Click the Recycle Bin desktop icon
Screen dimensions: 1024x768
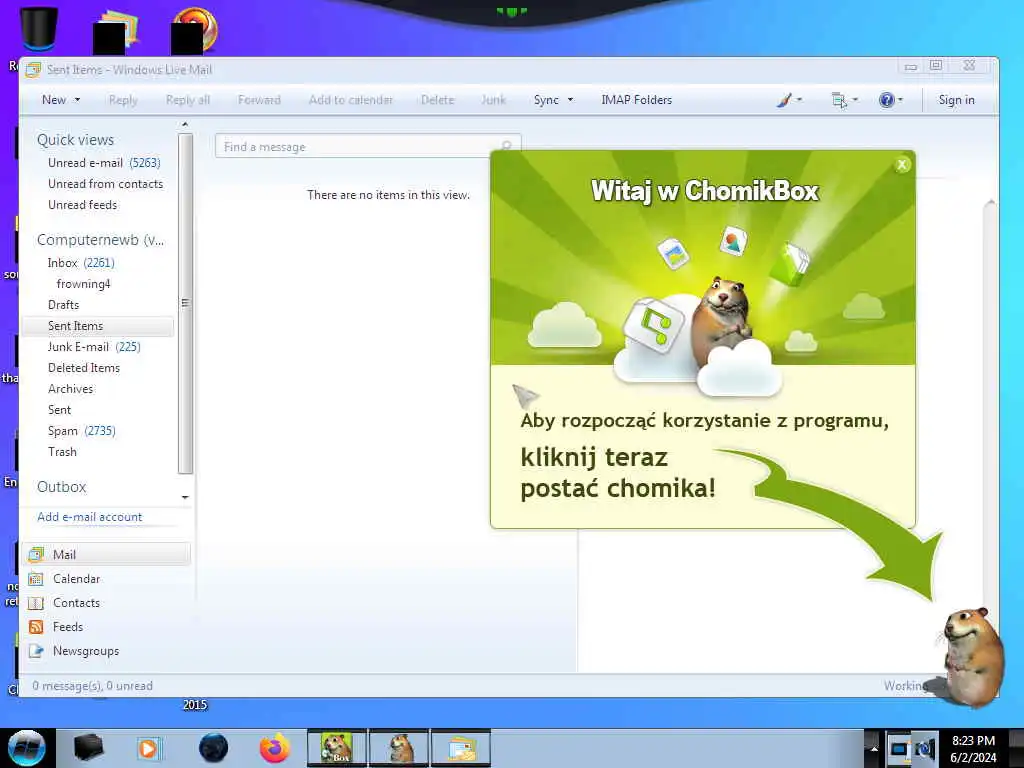coord(39,29)
